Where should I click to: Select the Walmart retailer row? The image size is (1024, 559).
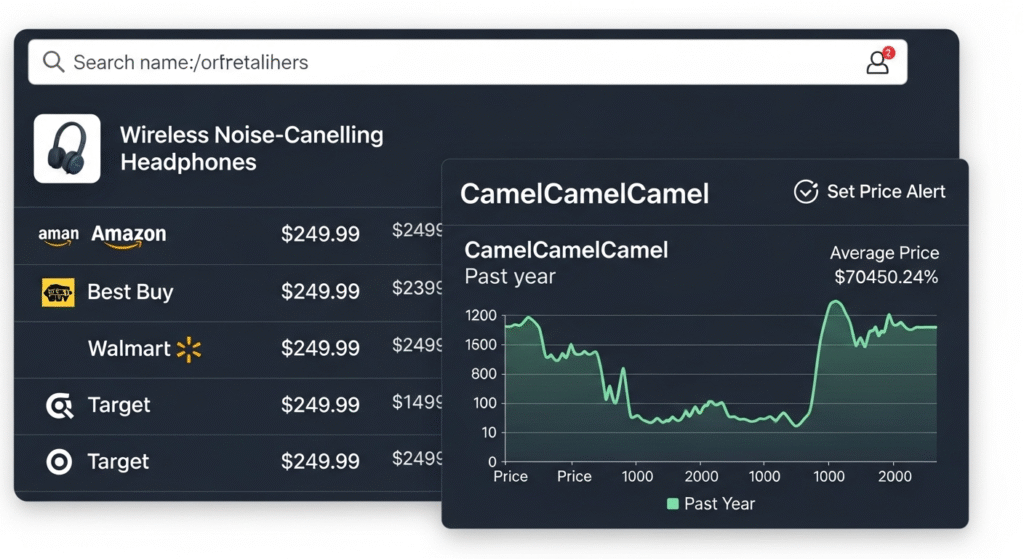tap(128, 349)
